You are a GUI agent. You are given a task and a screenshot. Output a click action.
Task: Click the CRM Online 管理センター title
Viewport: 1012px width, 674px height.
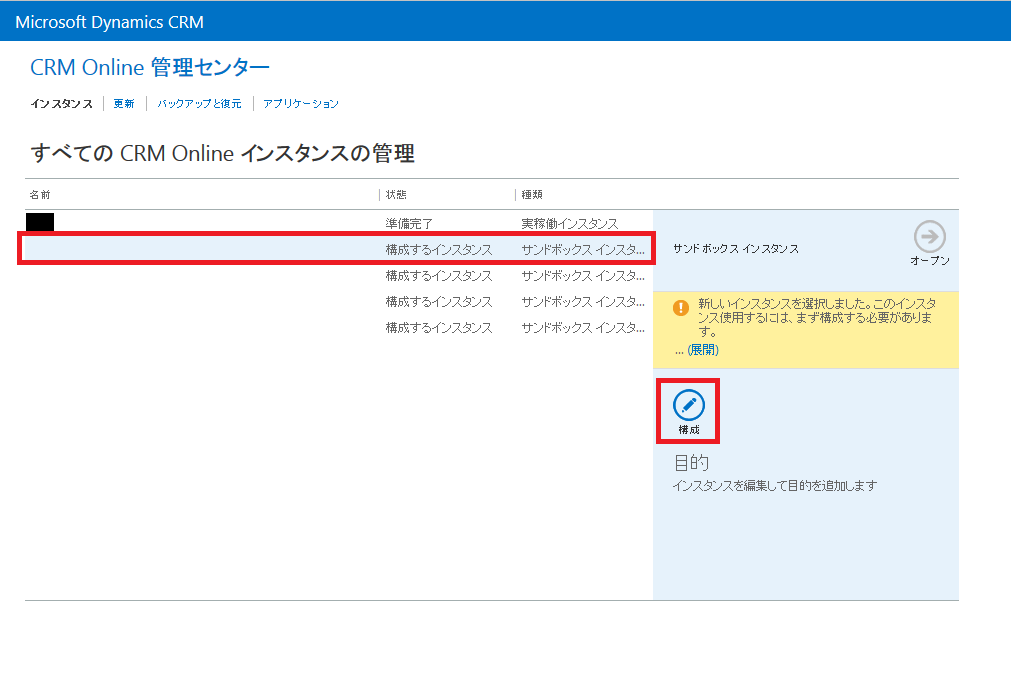coord(150,67)
